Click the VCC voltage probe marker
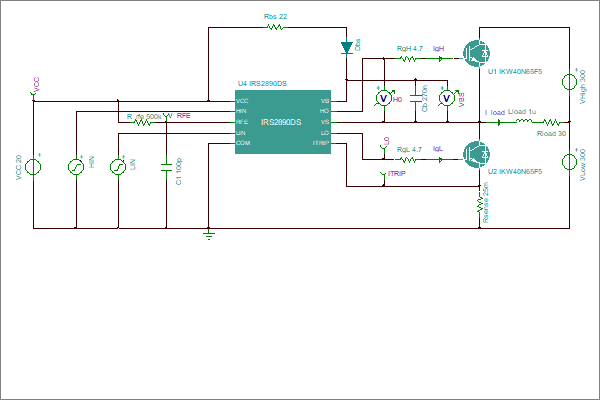Screen dimensions: 600x400 pos(33,94)
